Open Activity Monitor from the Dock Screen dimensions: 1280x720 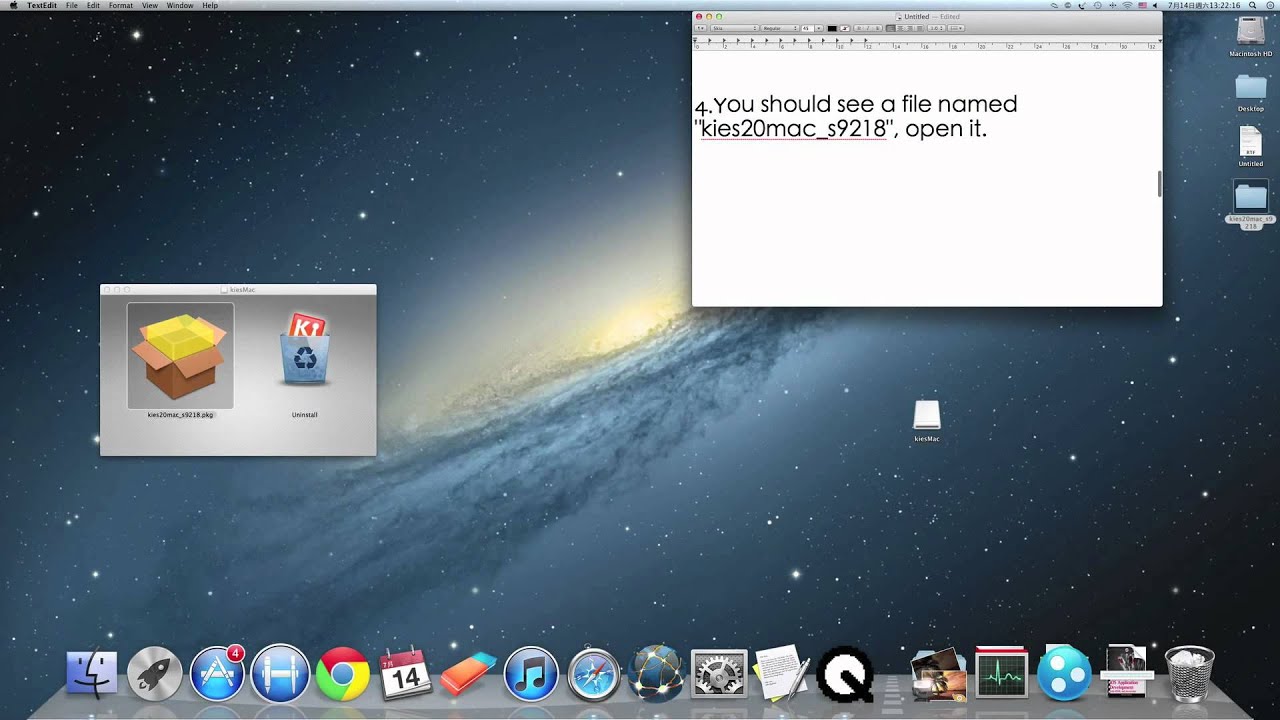point(1001,673)
